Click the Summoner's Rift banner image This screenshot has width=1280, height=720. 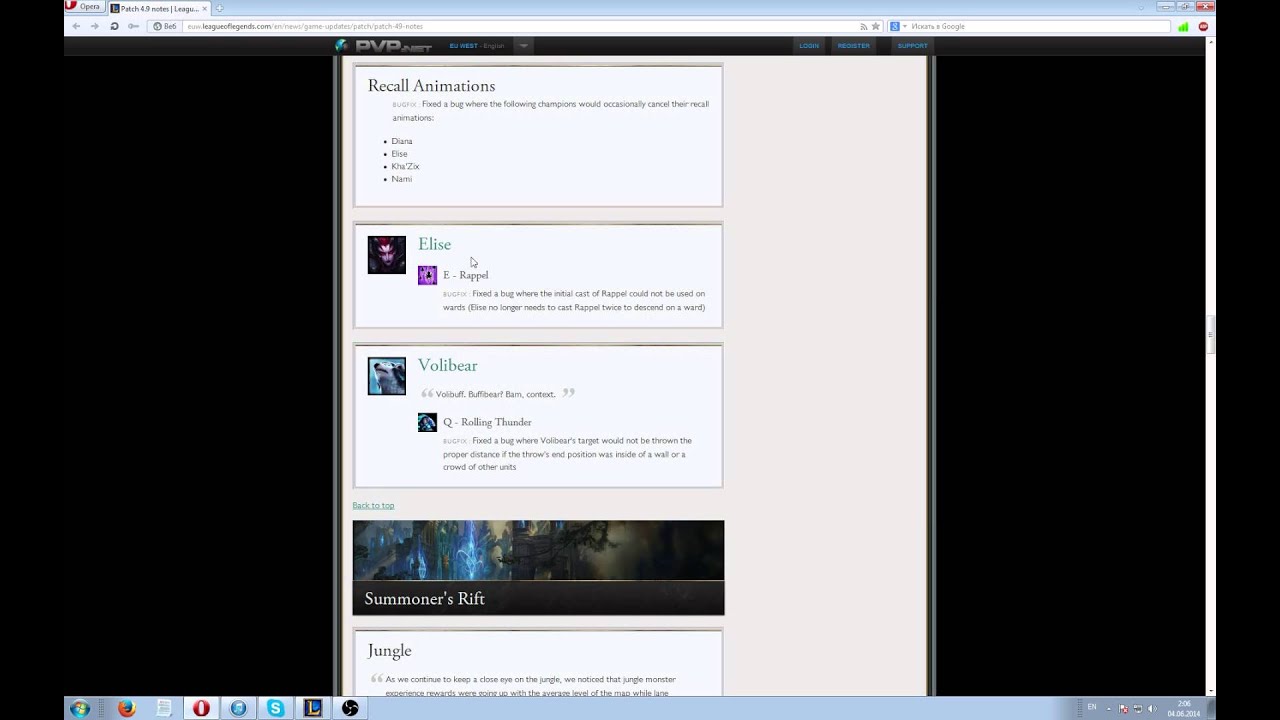click(538, 567)
